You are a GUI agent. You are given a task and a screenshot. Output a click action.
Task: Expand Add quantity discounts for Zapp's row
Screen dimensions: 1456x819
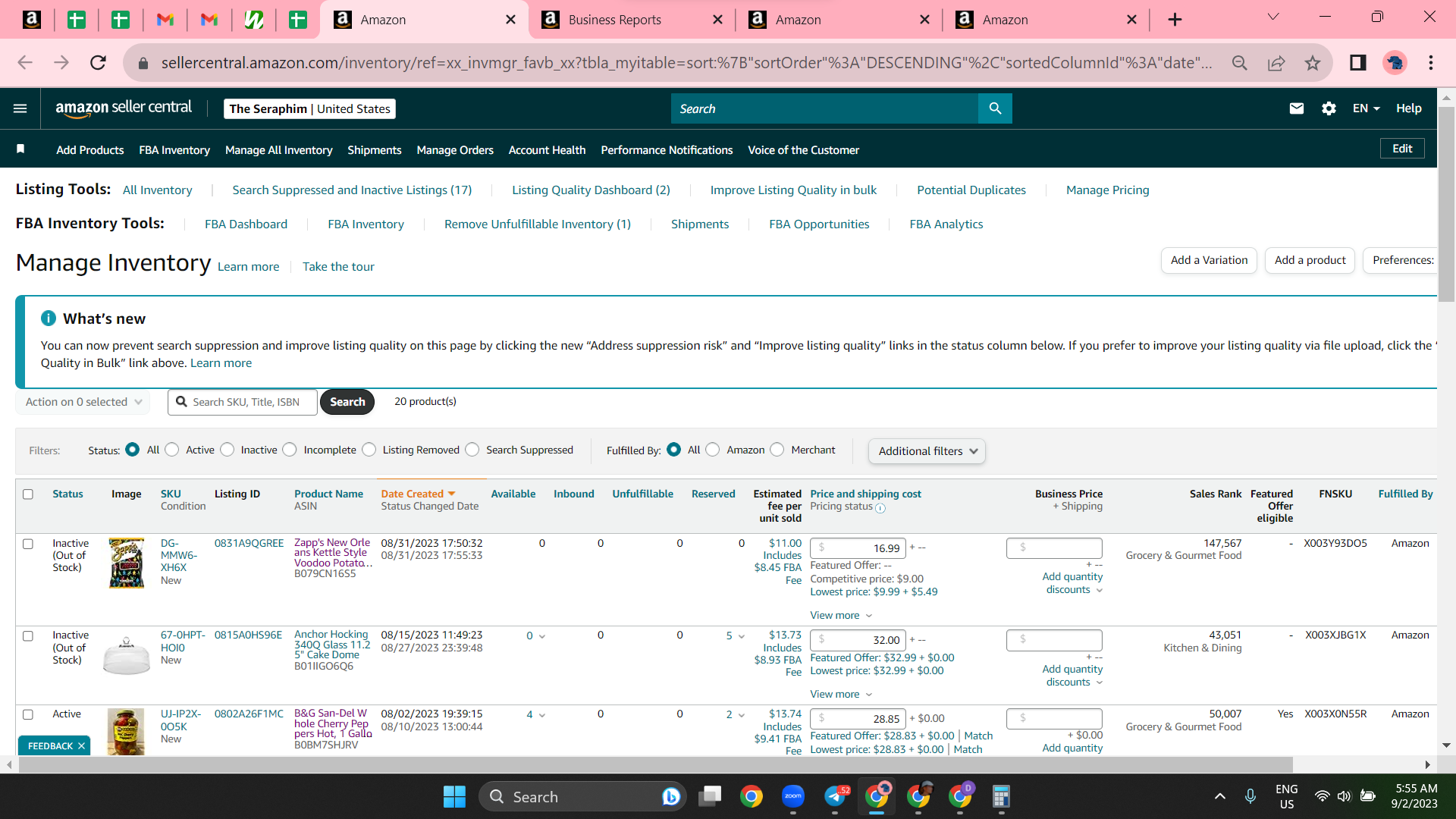click(1072, 583)
